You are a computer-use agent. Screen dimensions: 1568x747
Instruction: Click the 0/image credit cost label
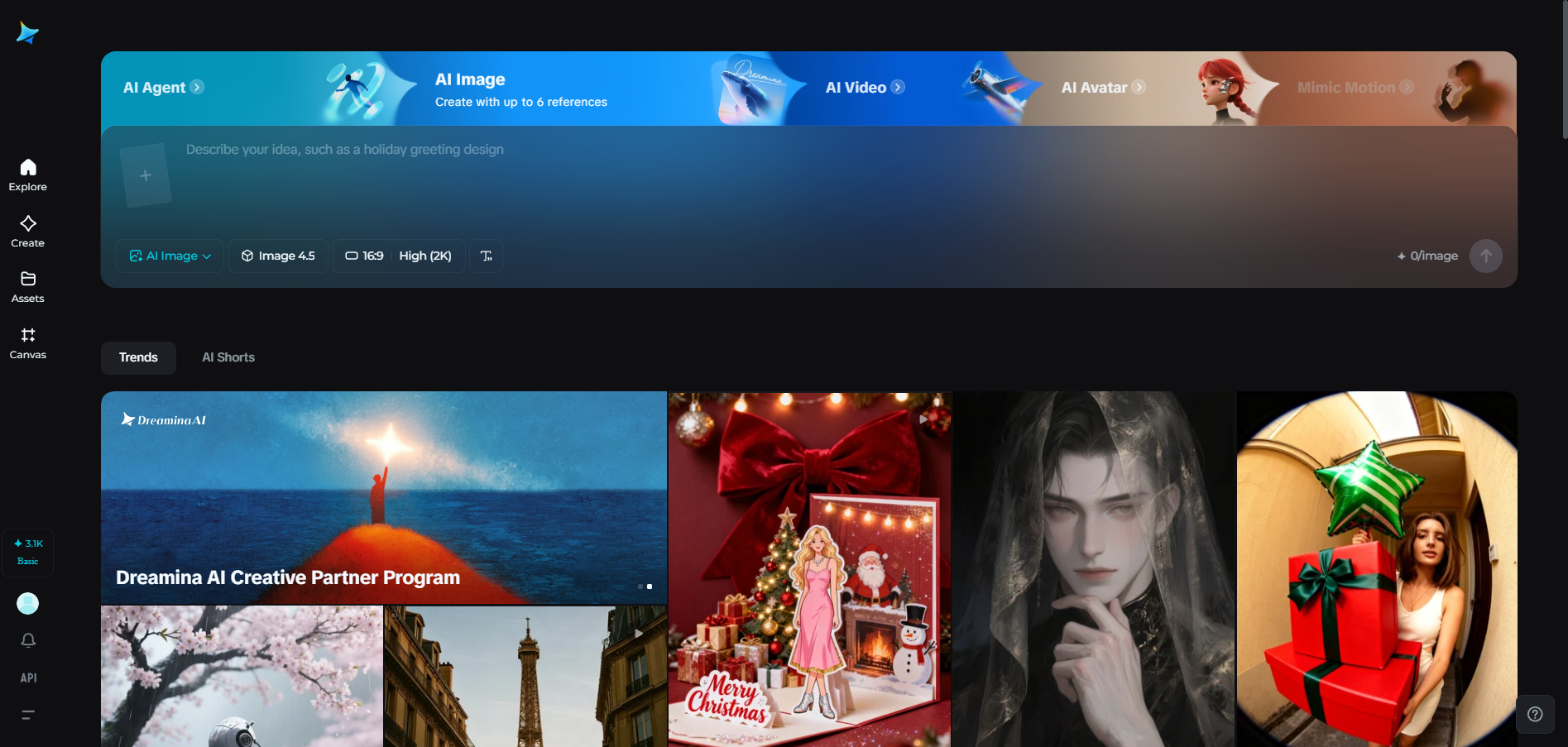pos(1428,256)
